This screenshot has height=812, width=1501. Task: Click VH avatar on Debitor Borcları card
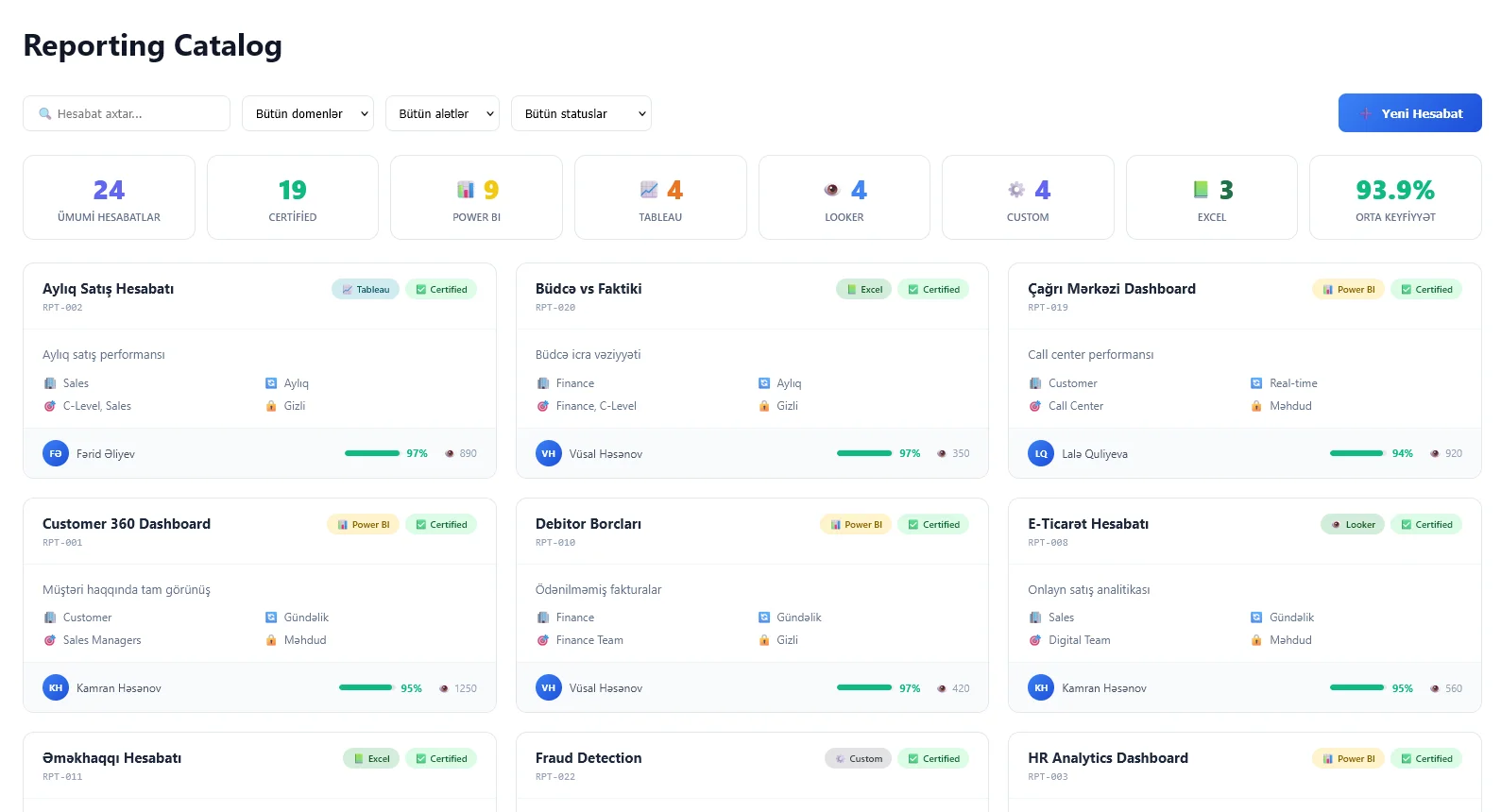549,688
